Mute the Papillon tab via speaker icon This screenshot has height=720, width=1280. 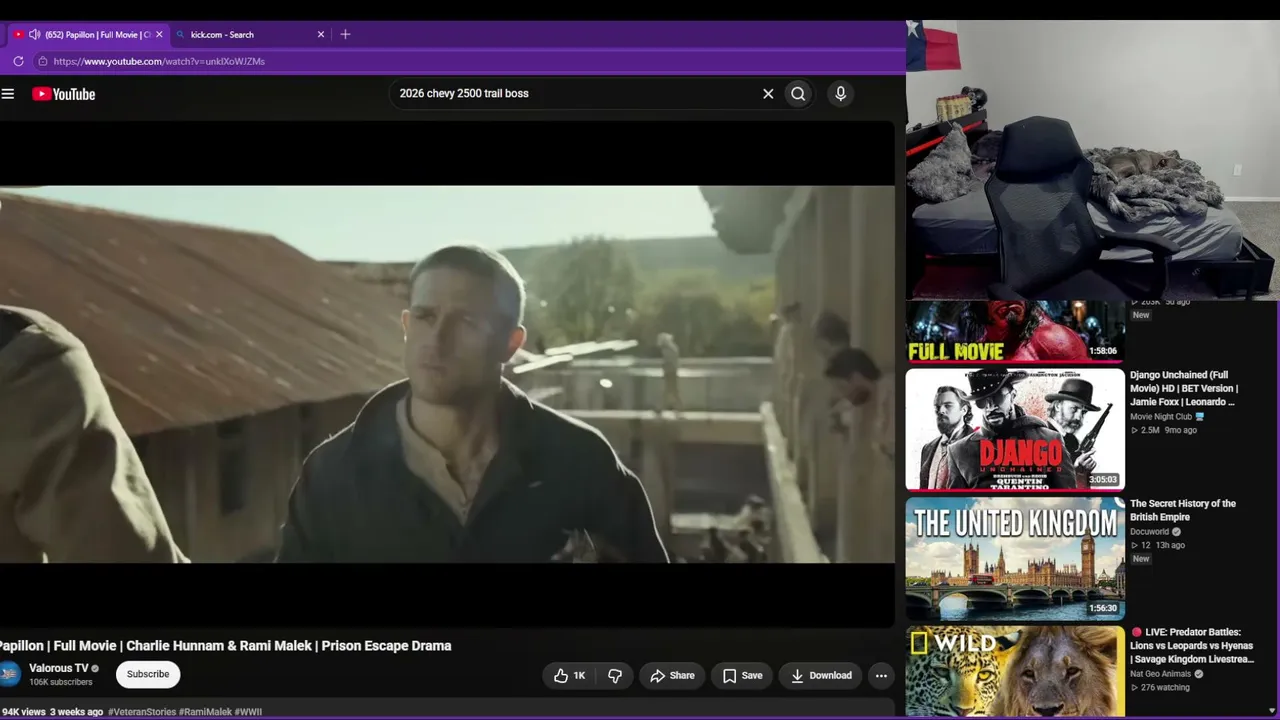tap(35, 34)
